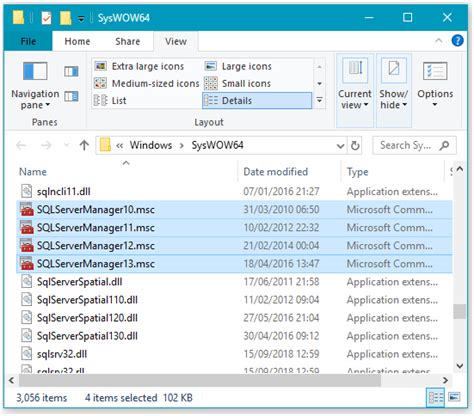Click the vertical scrollbar down arrow
Screen dimensions: 474x416
(460, 366)
